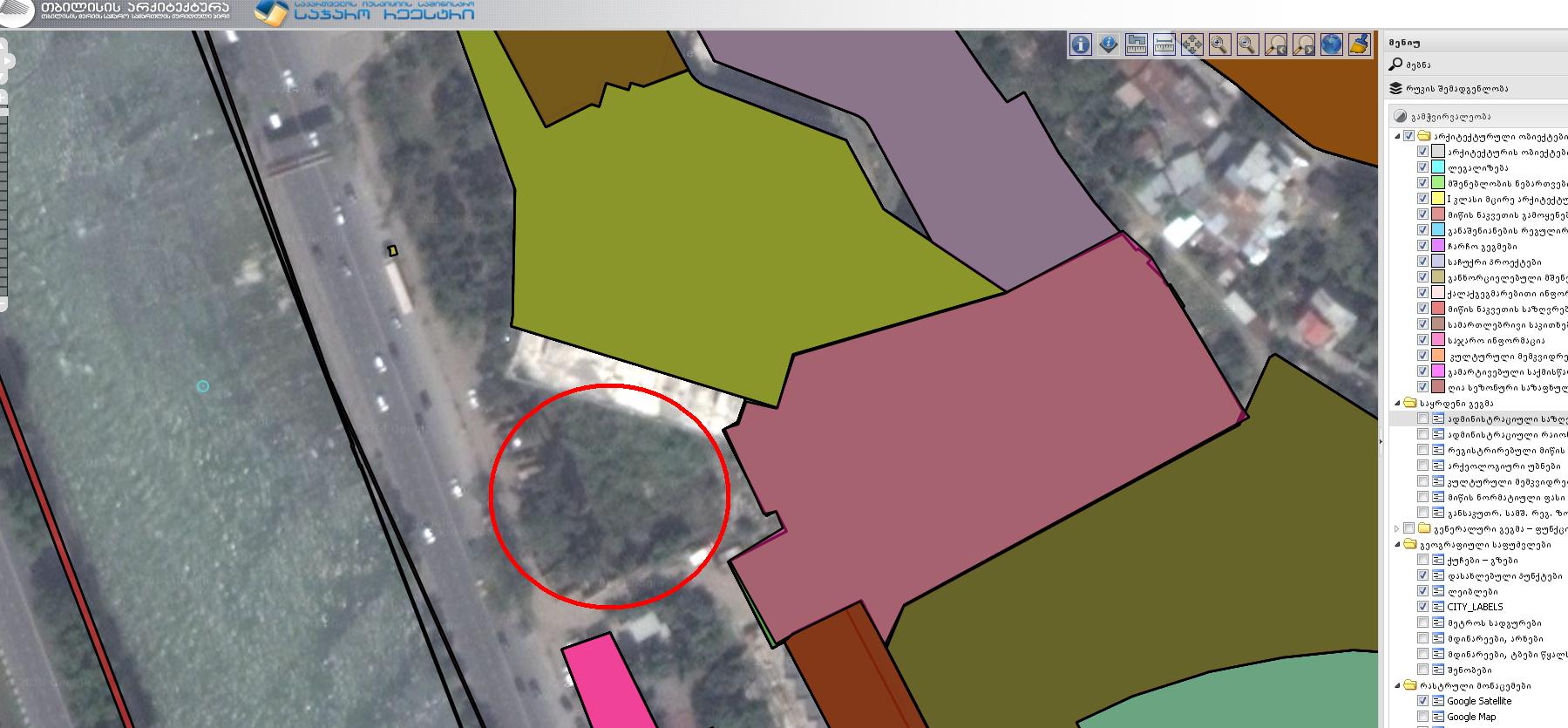Check the მეტროს სადგურები layer checkbox

[x=1423, y=623]
